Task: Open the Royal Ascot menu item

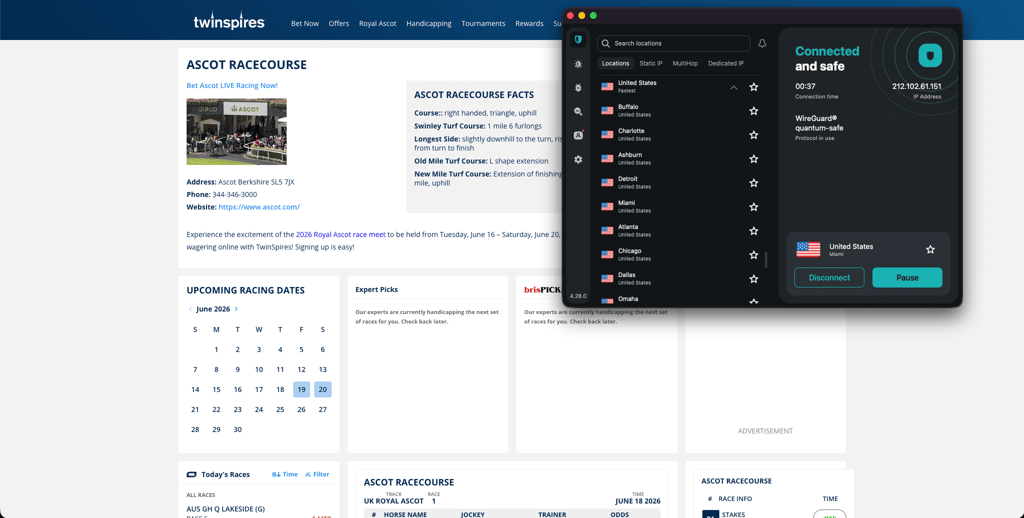Action: click(377, 24)
